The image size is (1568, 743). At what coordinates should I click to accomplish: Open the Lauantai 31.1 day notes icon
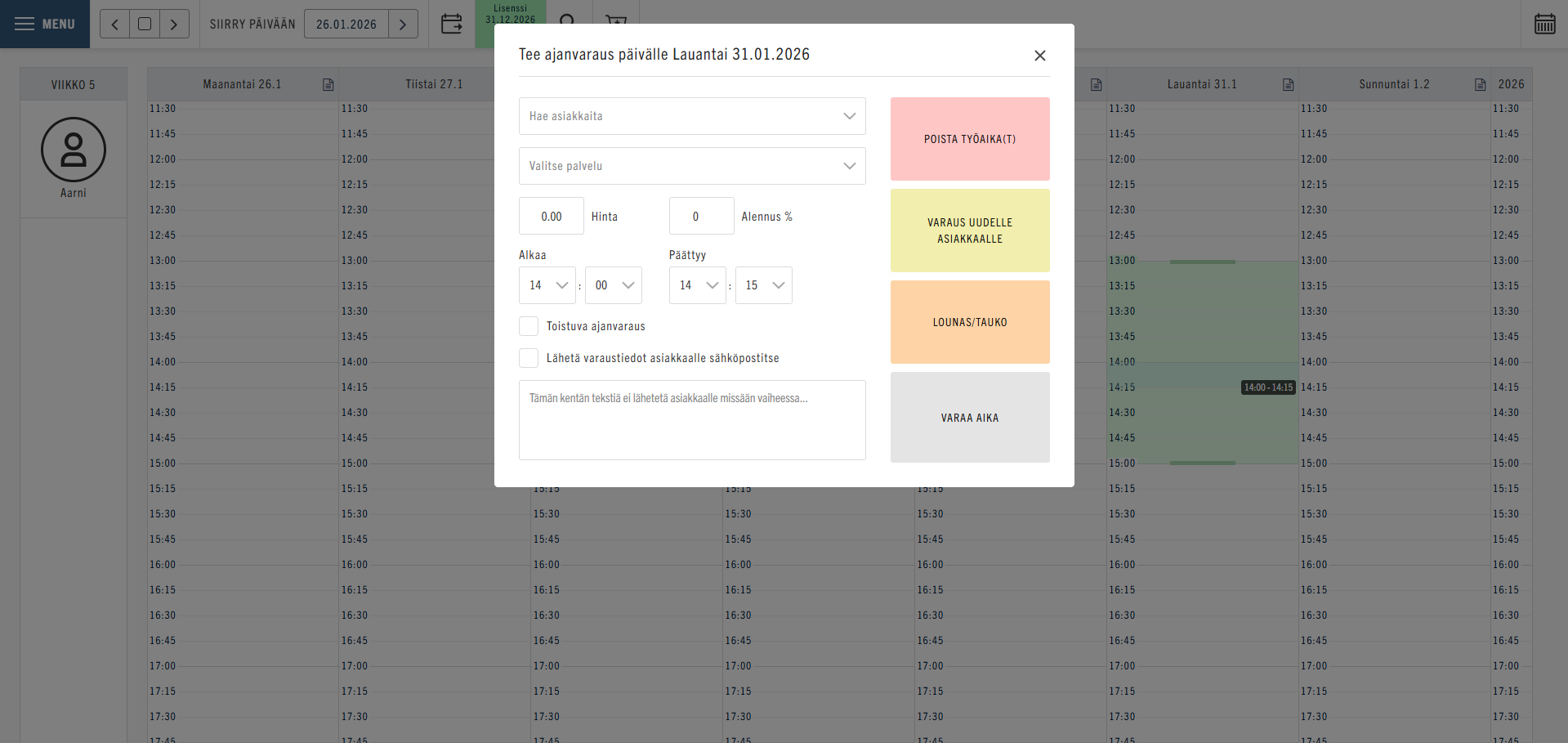point(1289,85)
